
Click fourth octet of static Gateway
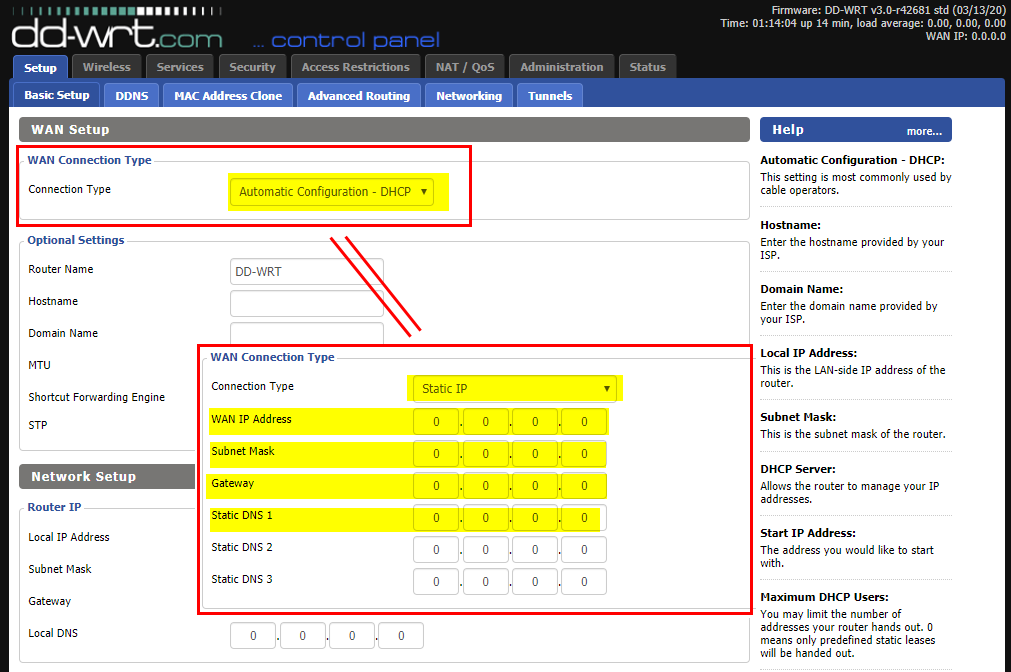(x=584, y=486)
